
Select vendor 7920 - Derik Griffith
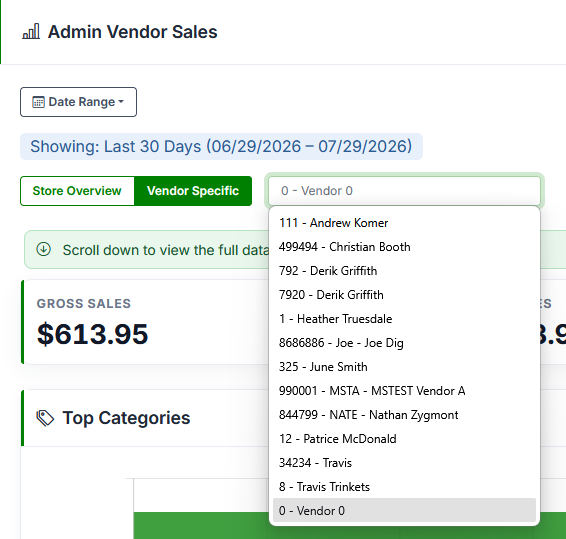tap(404, 295)
